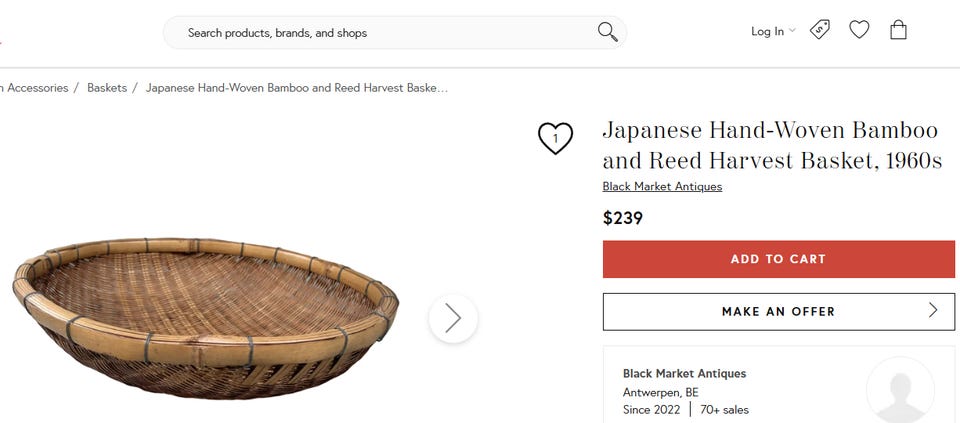960x423 pixels.
Task: Click the product title heading
Action: [771, 145]
